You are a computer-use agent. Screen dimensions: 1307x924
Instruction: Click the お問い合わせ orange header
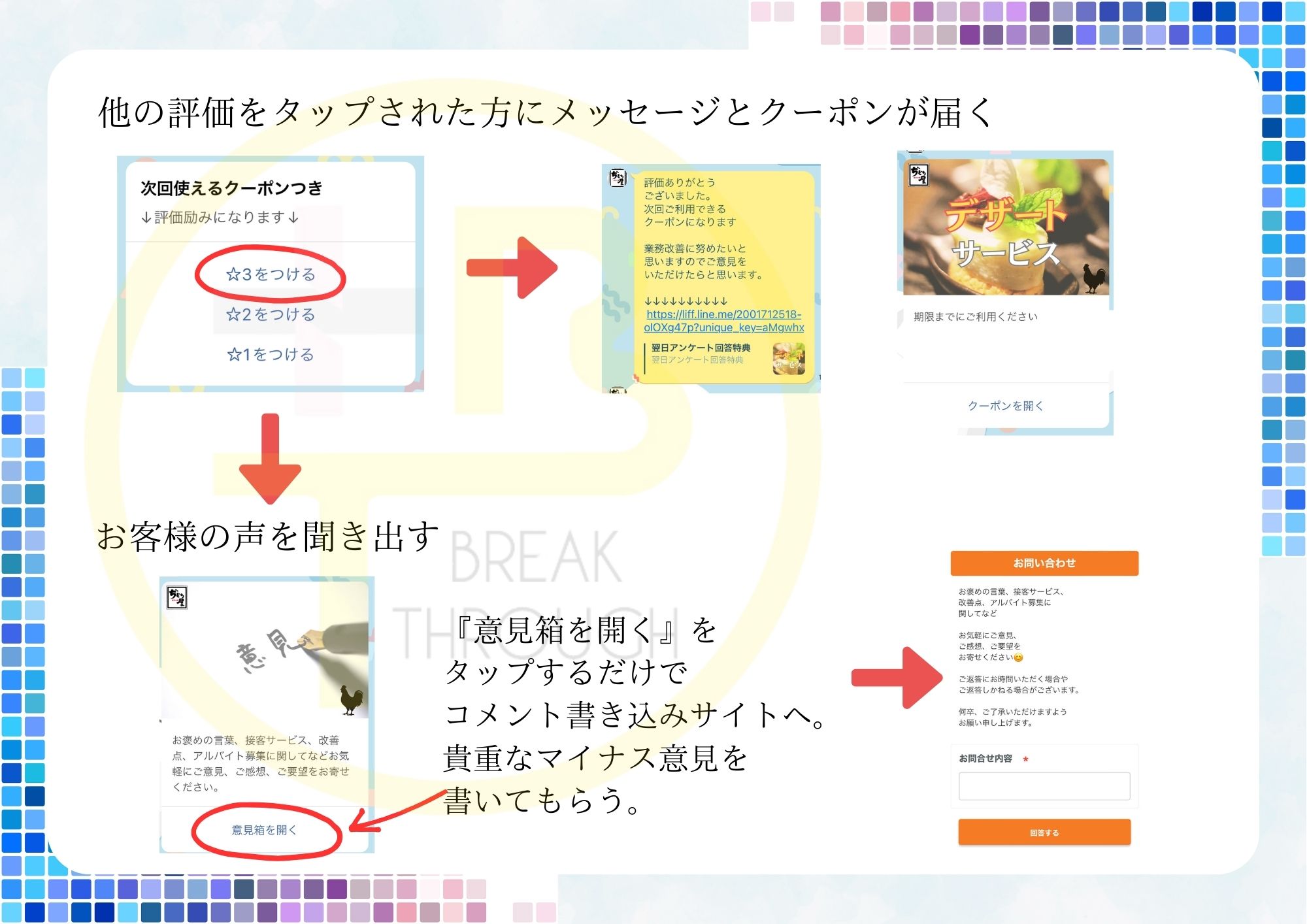tap(1044, 563)
